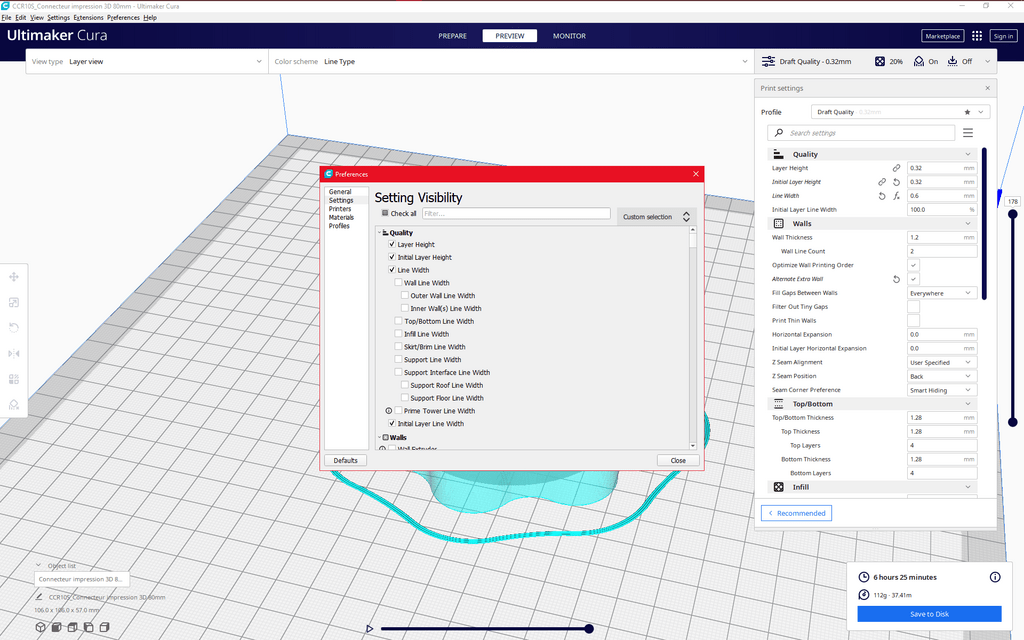Click the support On icon
The width and height of the screenshot is (1024, 640).
click(x=919, y=61)
